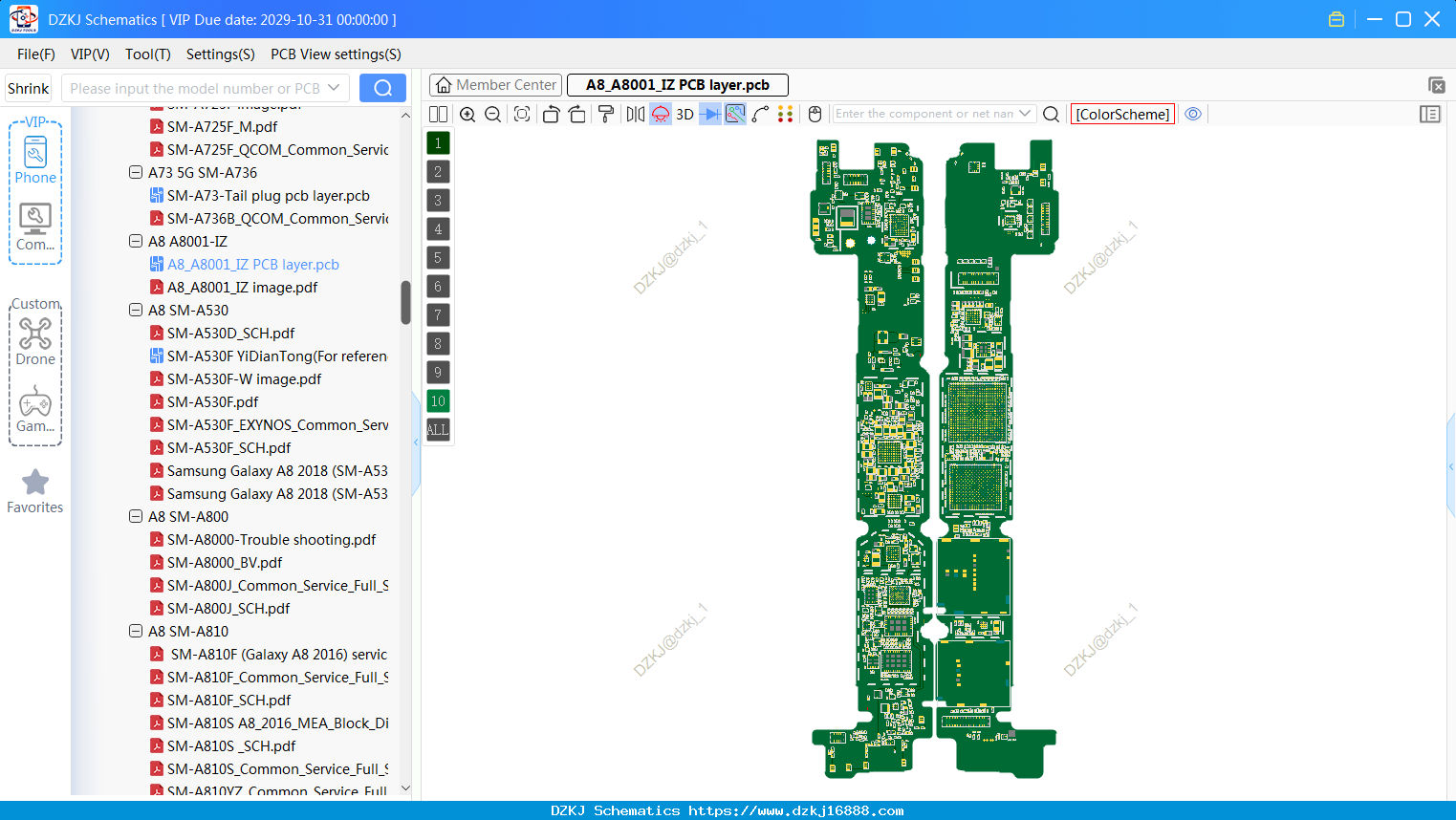Open SM-A725F_M.pdf file
The width and height of the screenshot is (1456, 820).
point(222,127)
